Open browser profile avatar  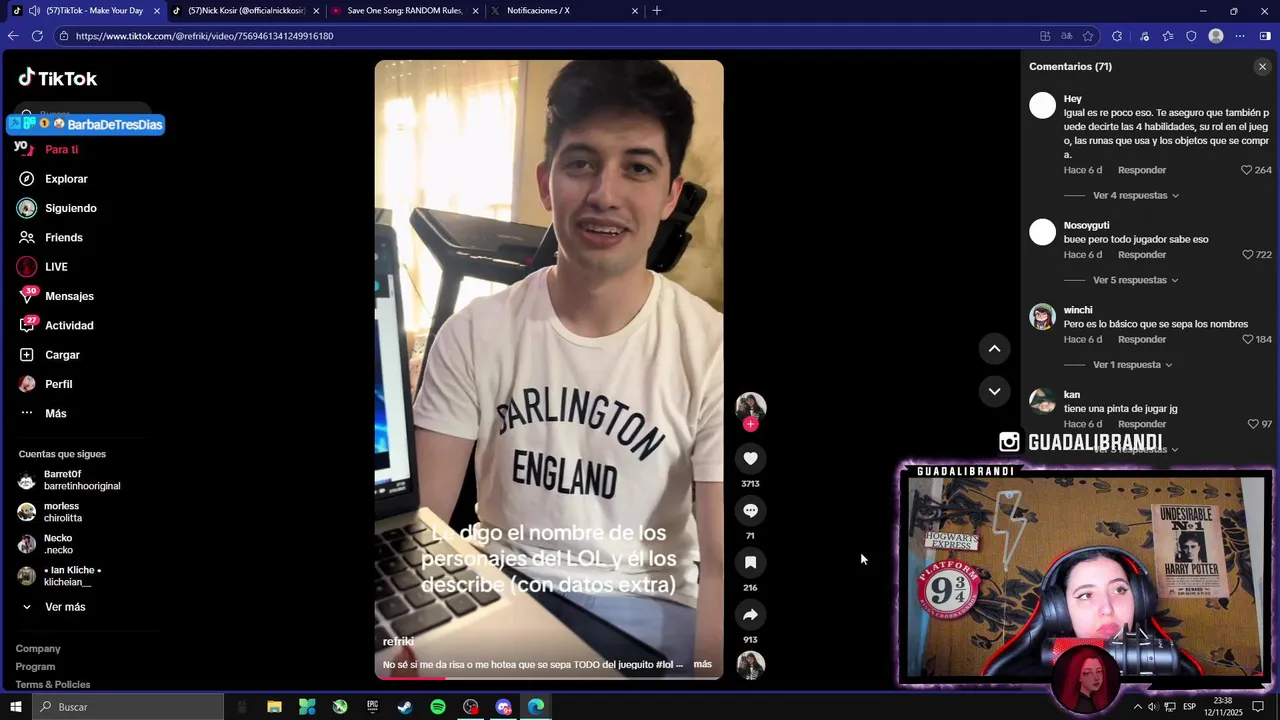1216,36
